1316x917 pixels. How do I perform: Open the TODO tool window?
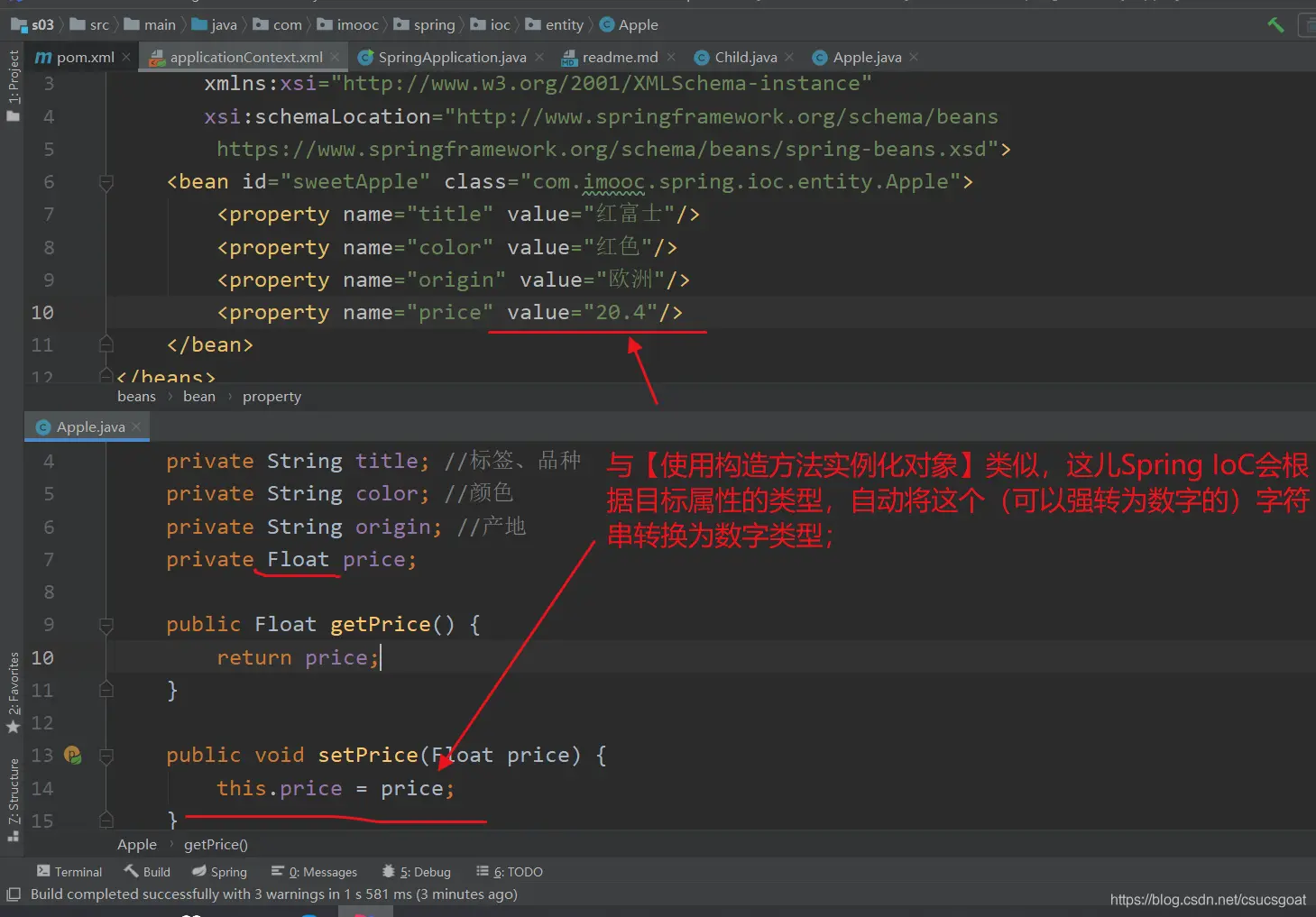tap(510, 872)
